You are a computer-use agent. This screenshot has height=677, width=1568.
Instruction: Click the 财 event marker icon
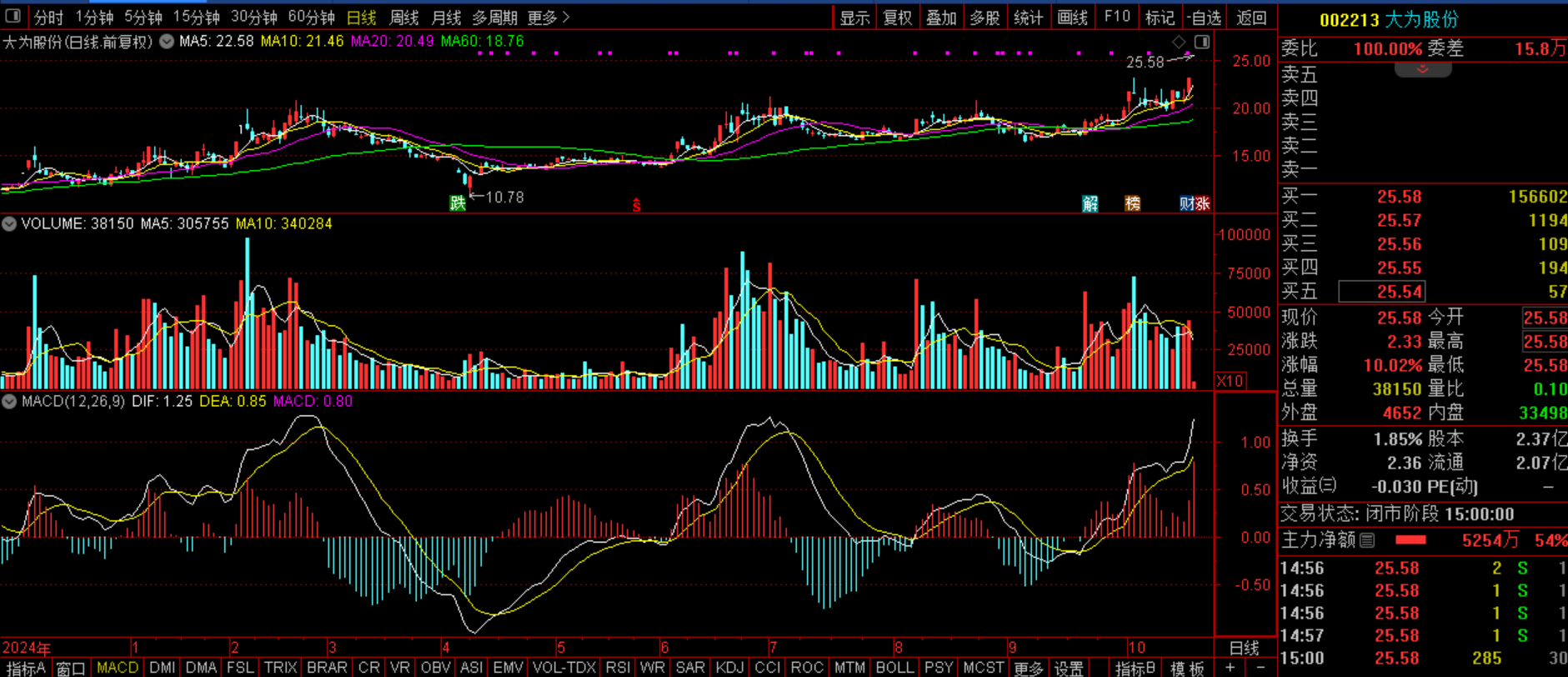(1186, 203)
